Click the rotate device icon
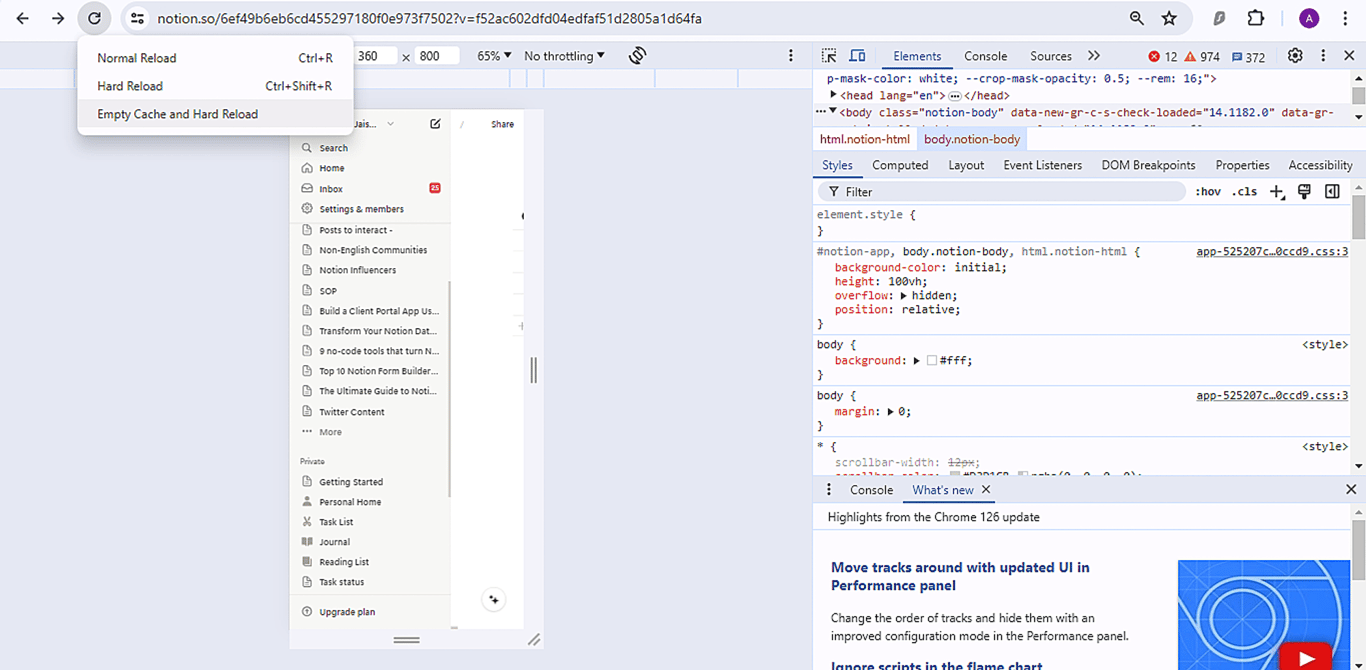1366x670 pixels. pyautogui.click(x=637, y=56)
